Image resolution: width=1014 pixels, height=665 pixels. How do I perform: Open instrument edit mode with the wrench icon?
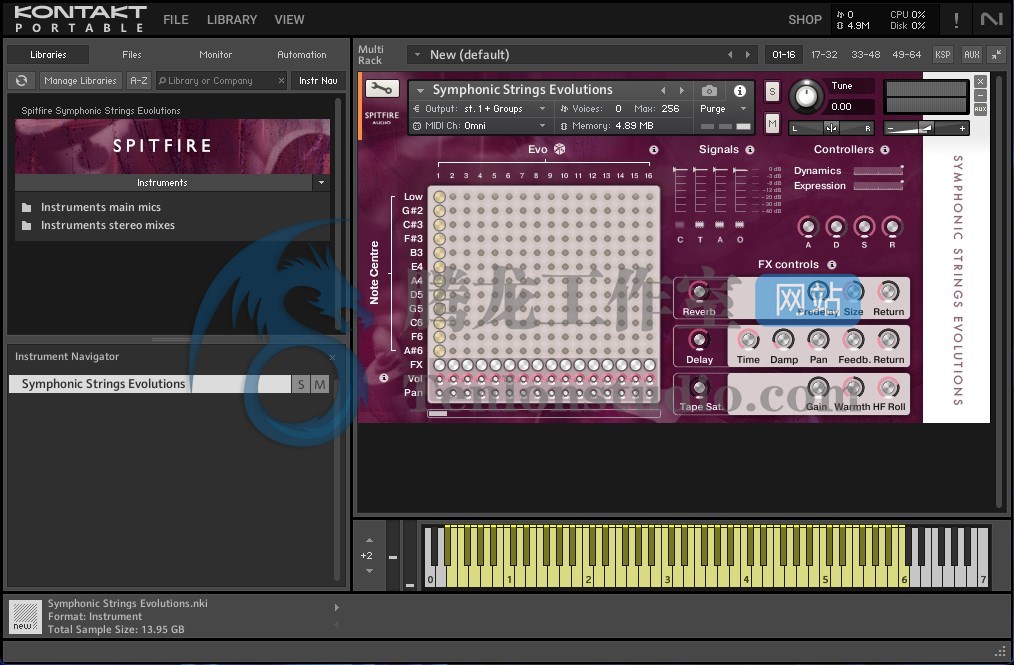coord(382,89)
